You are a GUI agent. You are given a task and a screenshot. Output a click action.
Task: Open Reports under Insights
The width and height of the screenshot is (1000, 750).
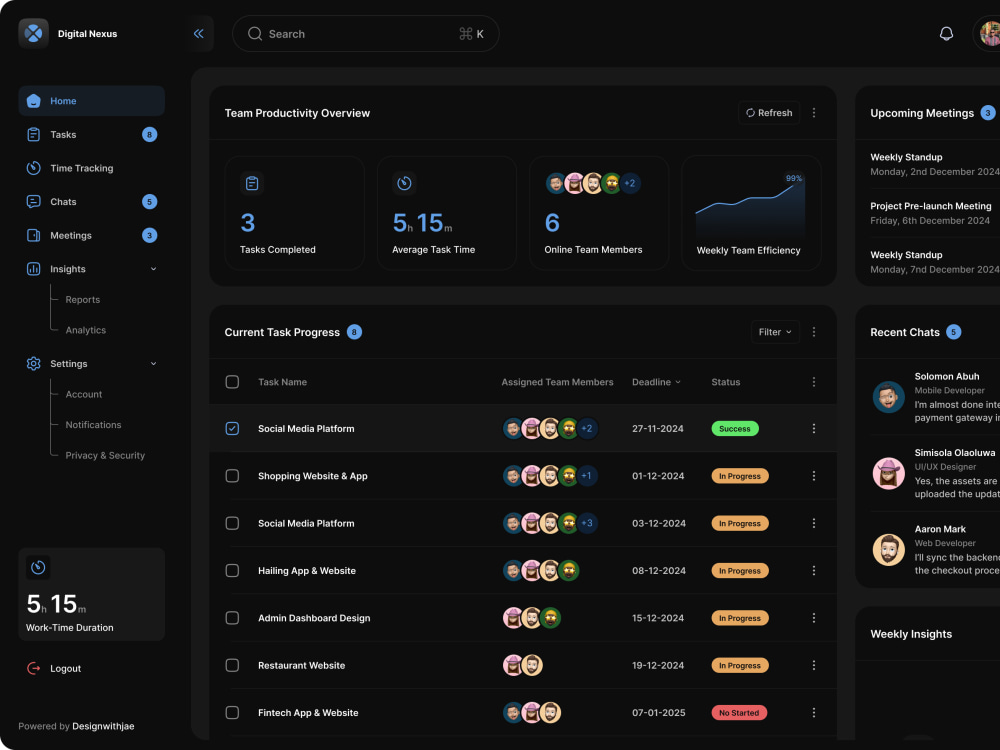tap(83, 300)
